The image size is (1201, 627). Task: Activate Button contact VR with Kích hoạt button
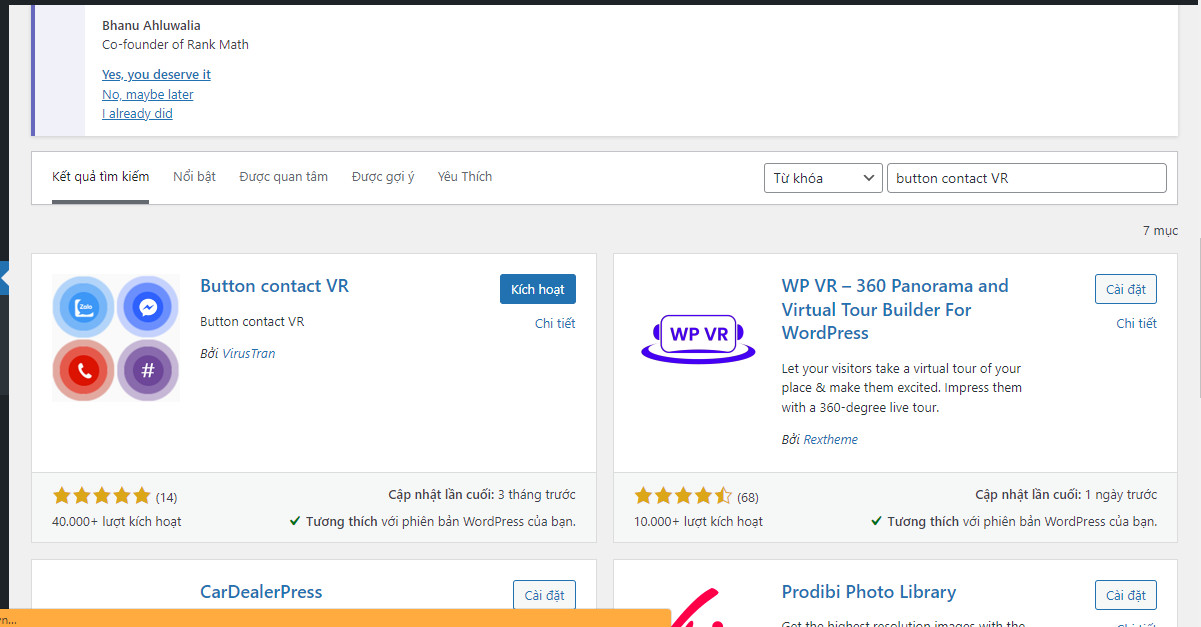pos(537,289)
